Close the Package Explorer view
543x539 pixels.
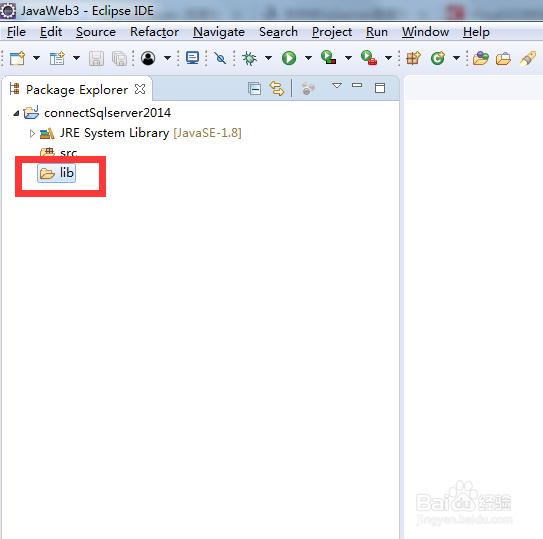(x=140, y=89)
